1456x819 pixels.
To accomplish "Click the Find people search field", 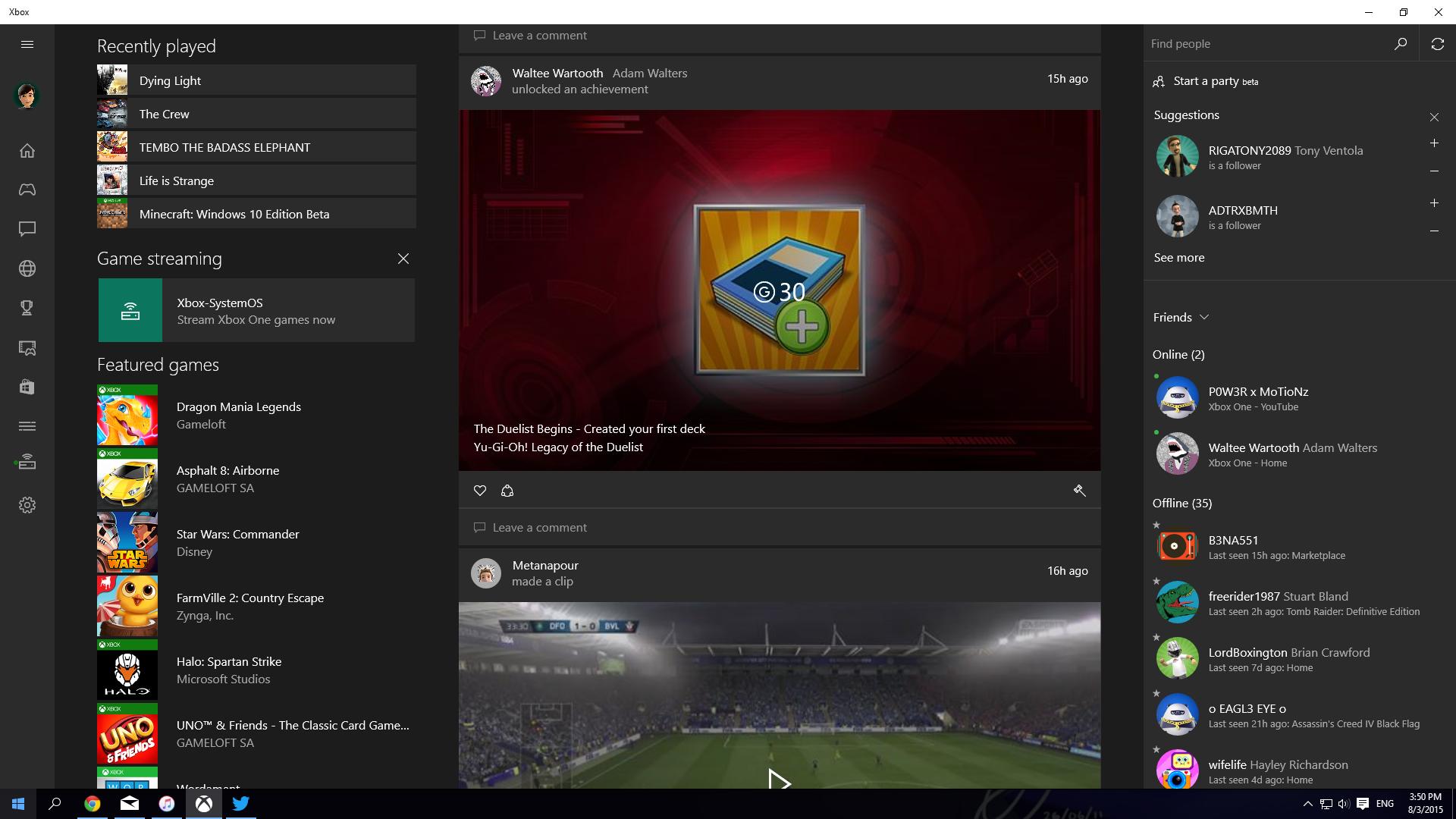I will click(1266, 44).
